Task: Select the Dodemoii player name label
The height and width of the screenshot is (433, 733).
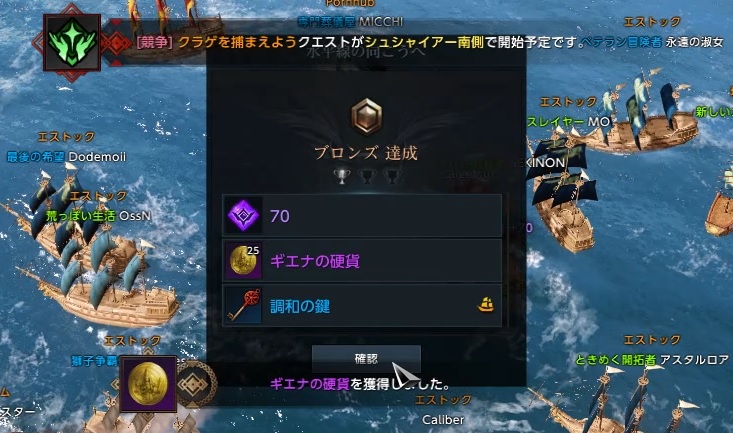Action: point(97,157)
